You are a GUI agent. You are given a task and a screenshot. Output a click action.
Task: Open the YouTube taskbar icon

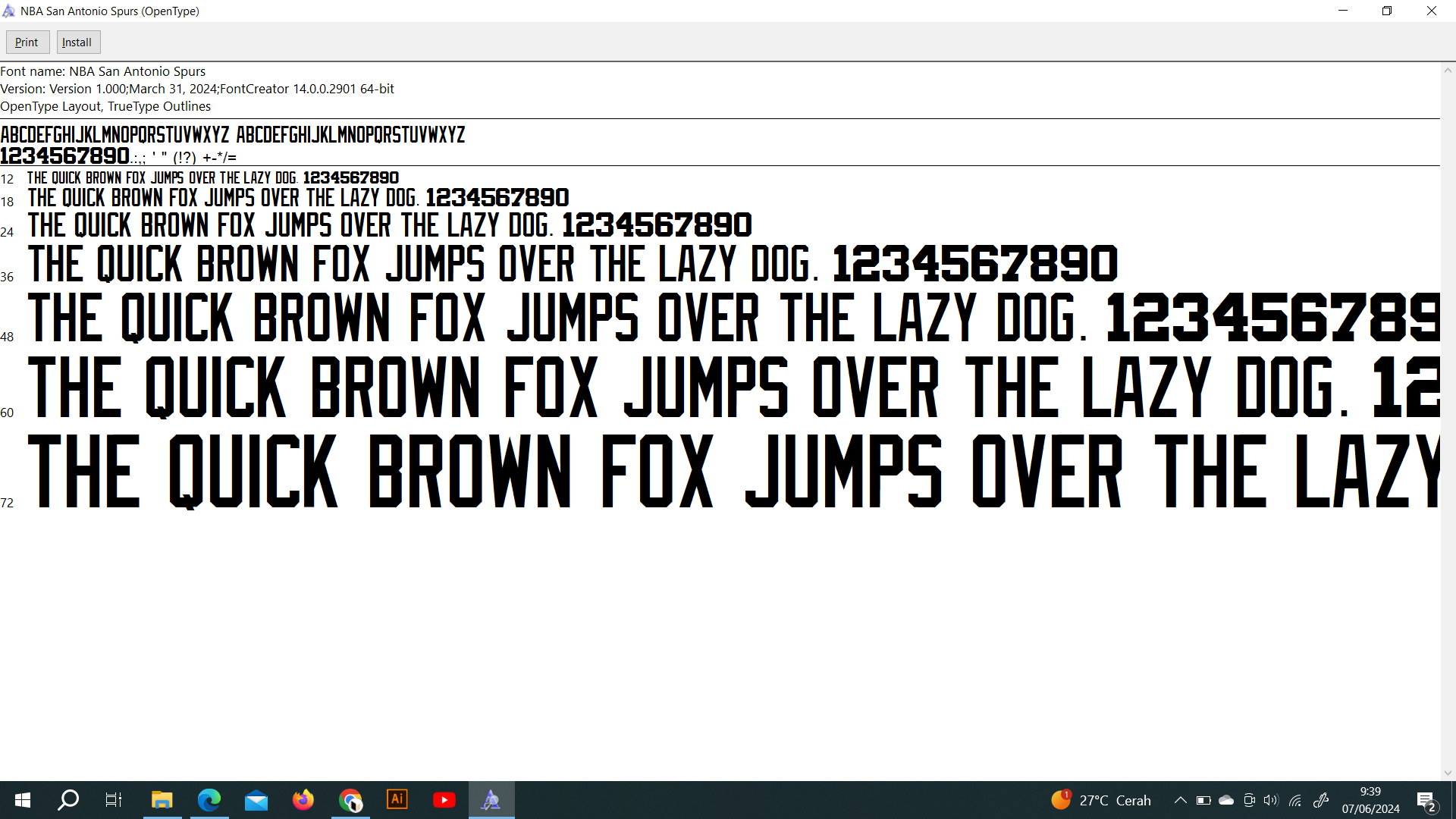click(x=444, y=800)
